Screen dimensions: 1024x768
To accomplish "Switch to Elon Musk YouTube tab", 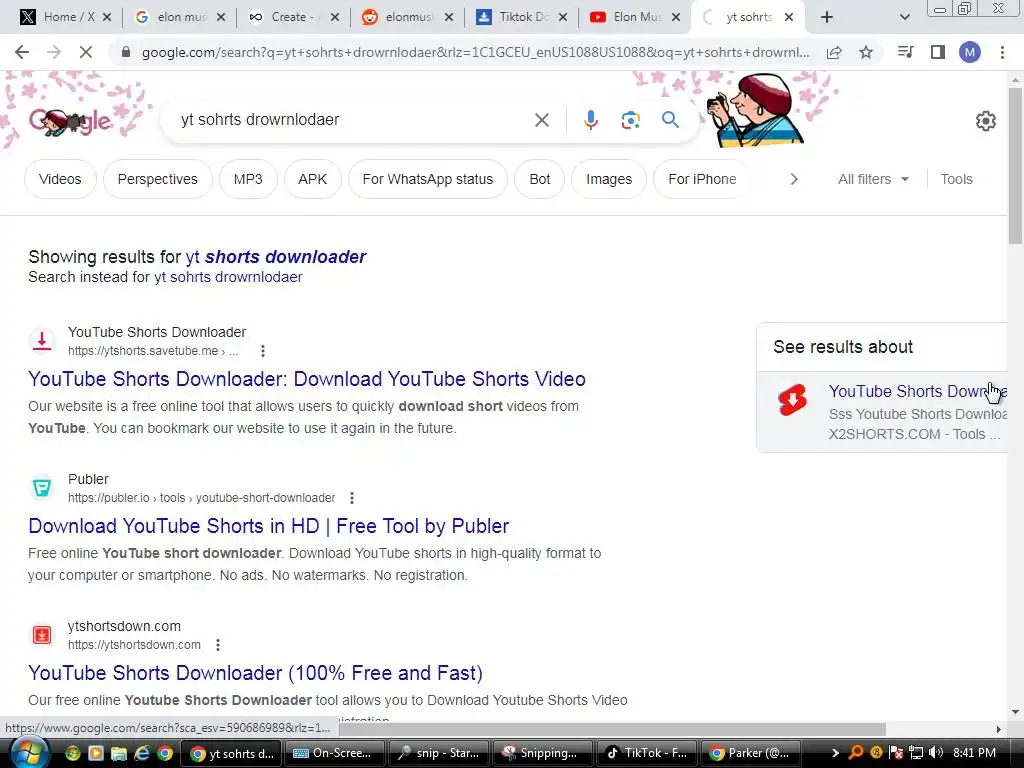I will pos(635,17).
